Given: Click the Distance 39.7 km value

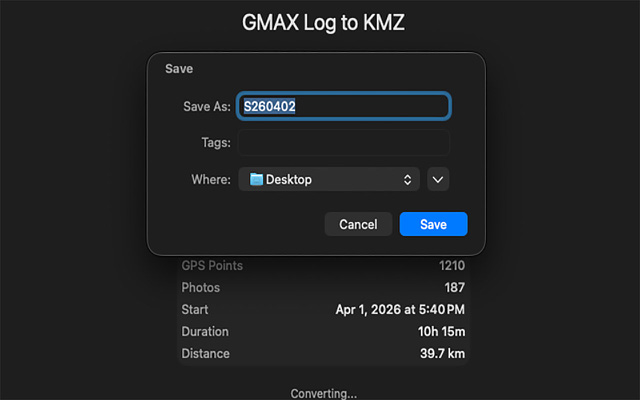Looking at the screenshot, I should [x=442, y=353].
